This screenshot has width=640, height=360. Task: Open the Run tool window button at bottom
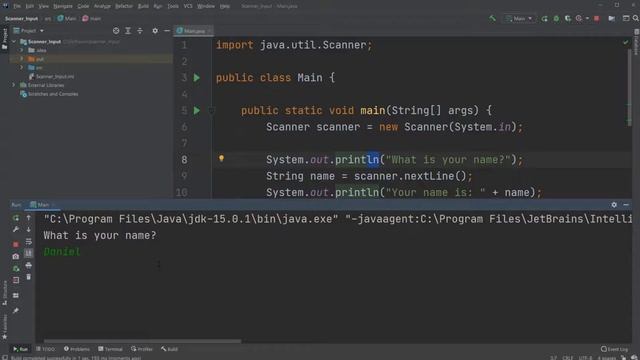(x=20, y=349)
